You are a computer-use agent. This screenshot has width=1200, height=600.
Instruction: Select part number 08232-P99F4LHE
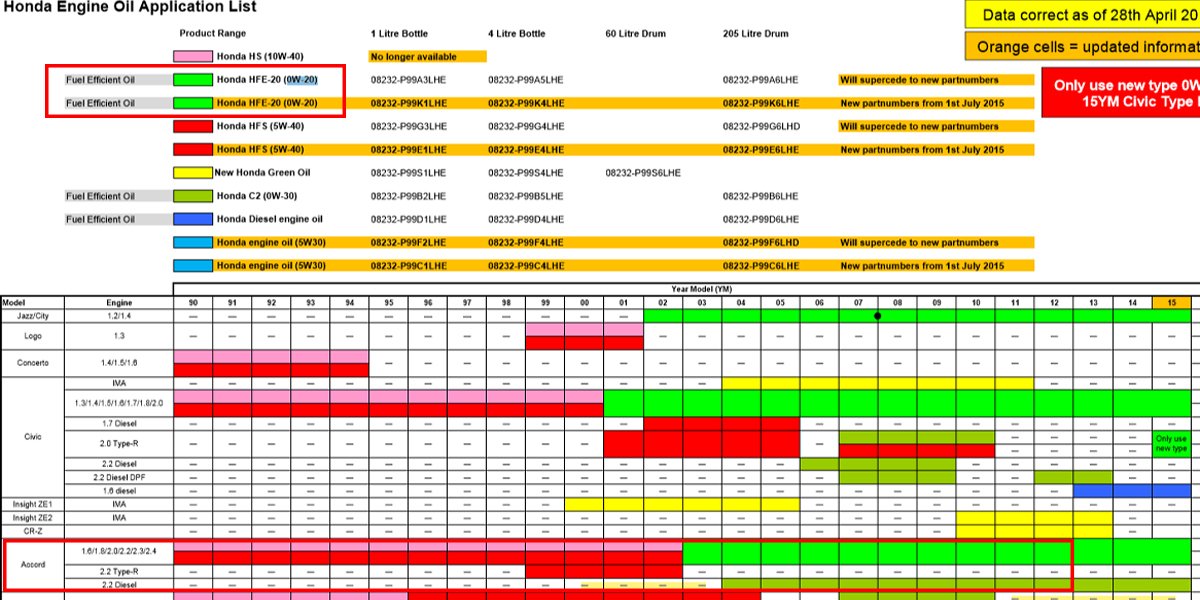(x=526, y=243)
